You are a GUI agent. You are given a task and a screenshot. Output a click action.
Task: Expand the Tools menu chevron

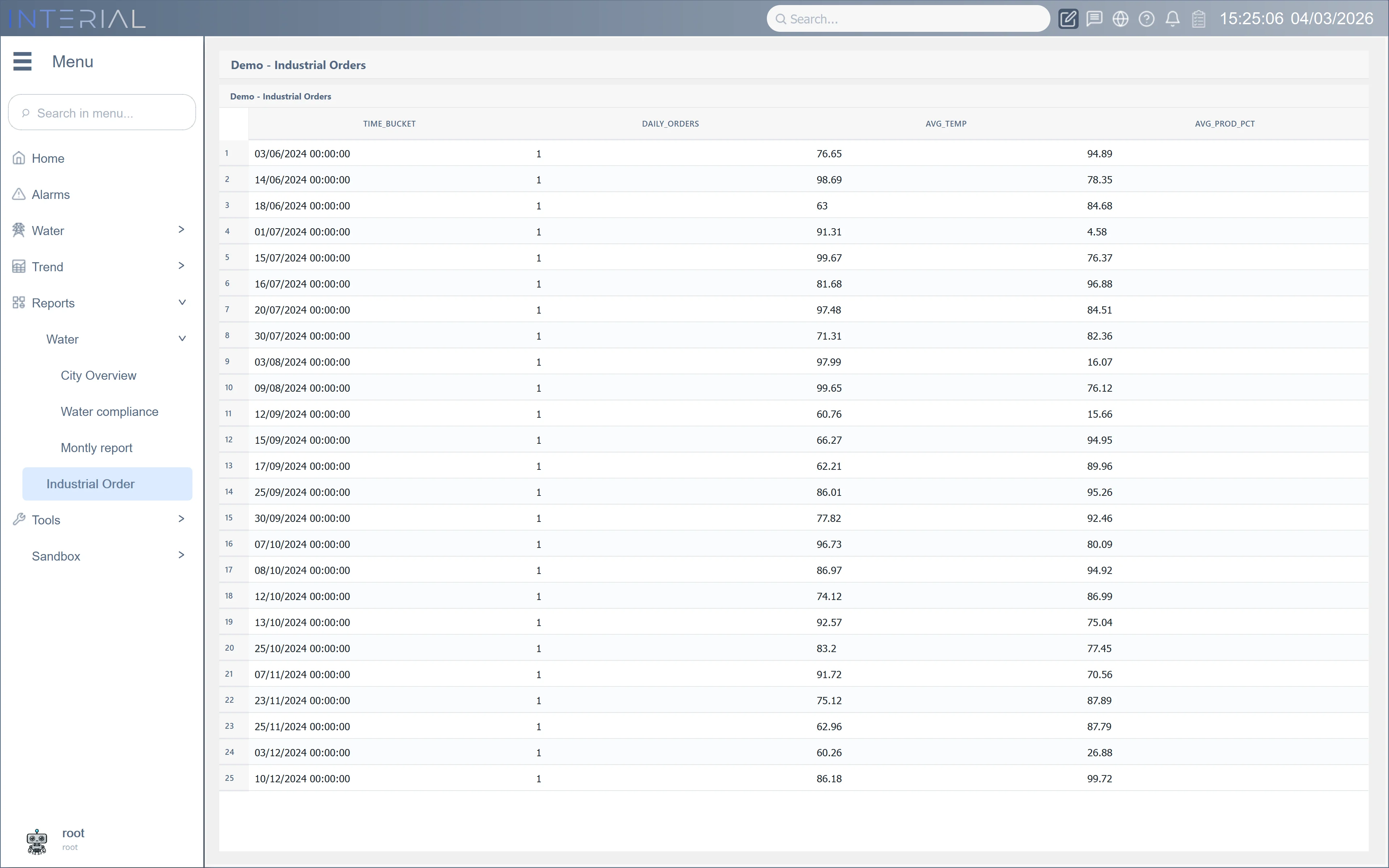click(181, 518)
